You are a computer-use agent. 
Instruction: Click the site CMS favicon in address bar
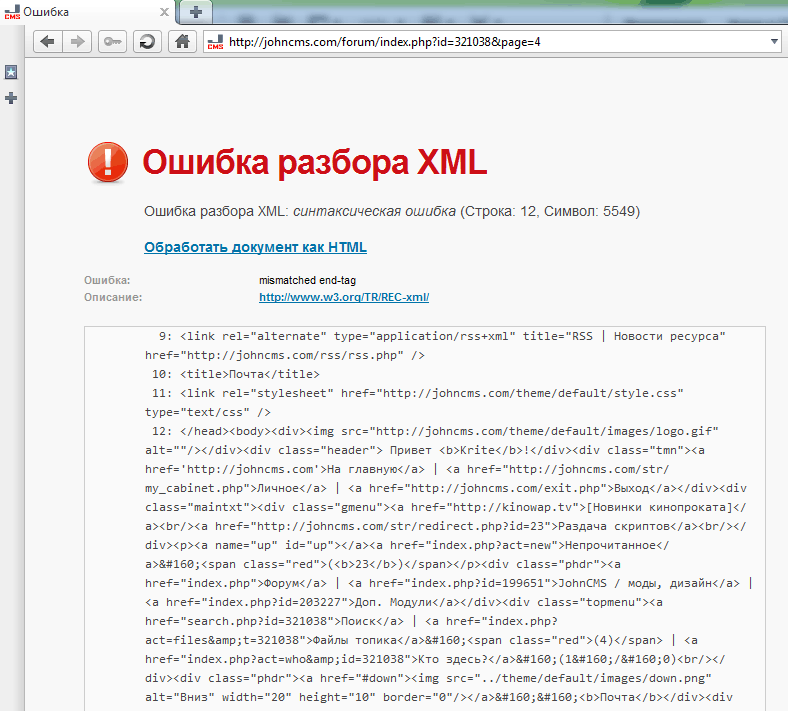(x=214, y=42)
